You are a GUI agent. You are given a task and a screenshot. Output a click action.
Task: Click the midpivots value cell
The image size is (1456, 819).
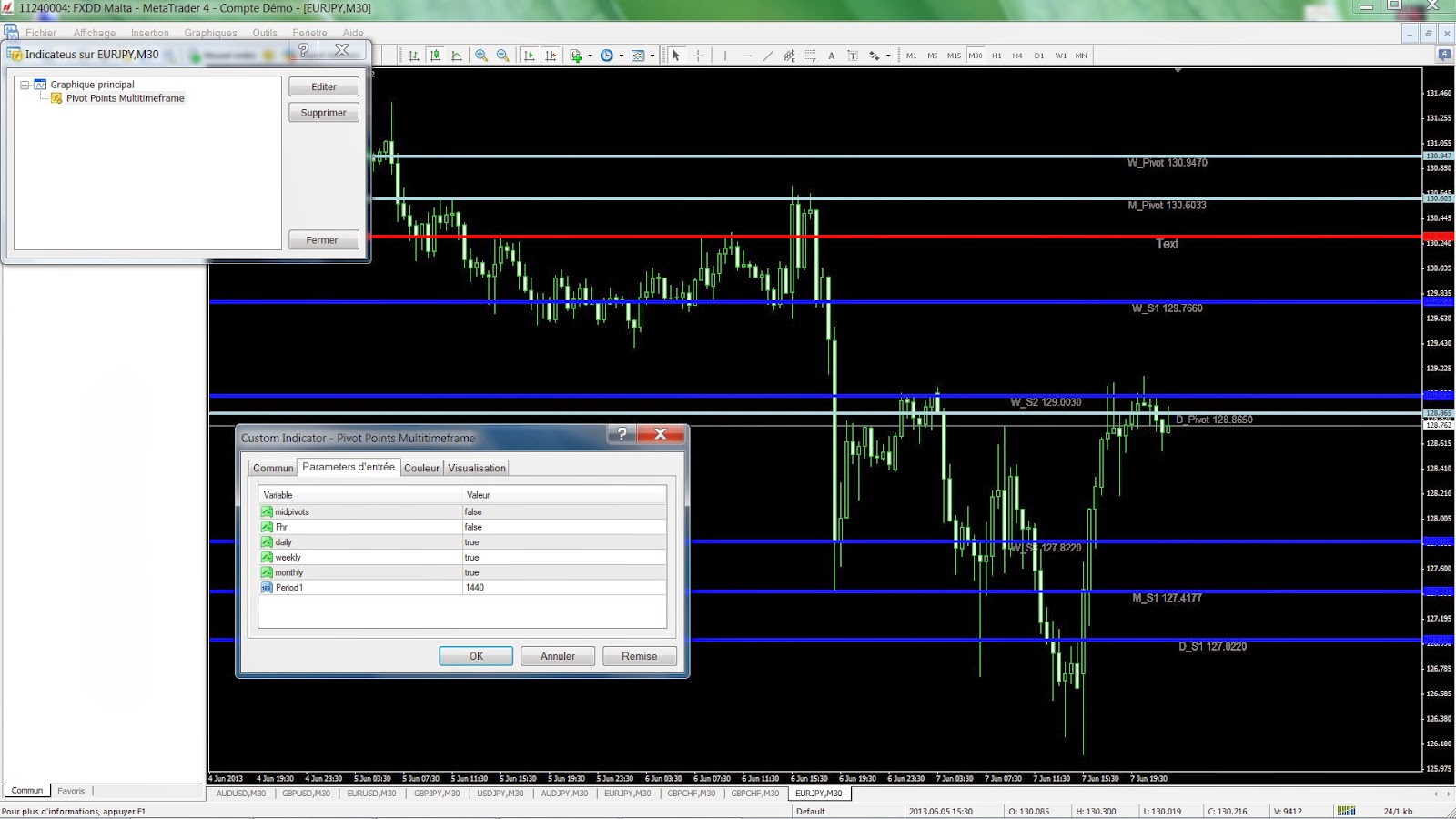[x=564, y=512]
